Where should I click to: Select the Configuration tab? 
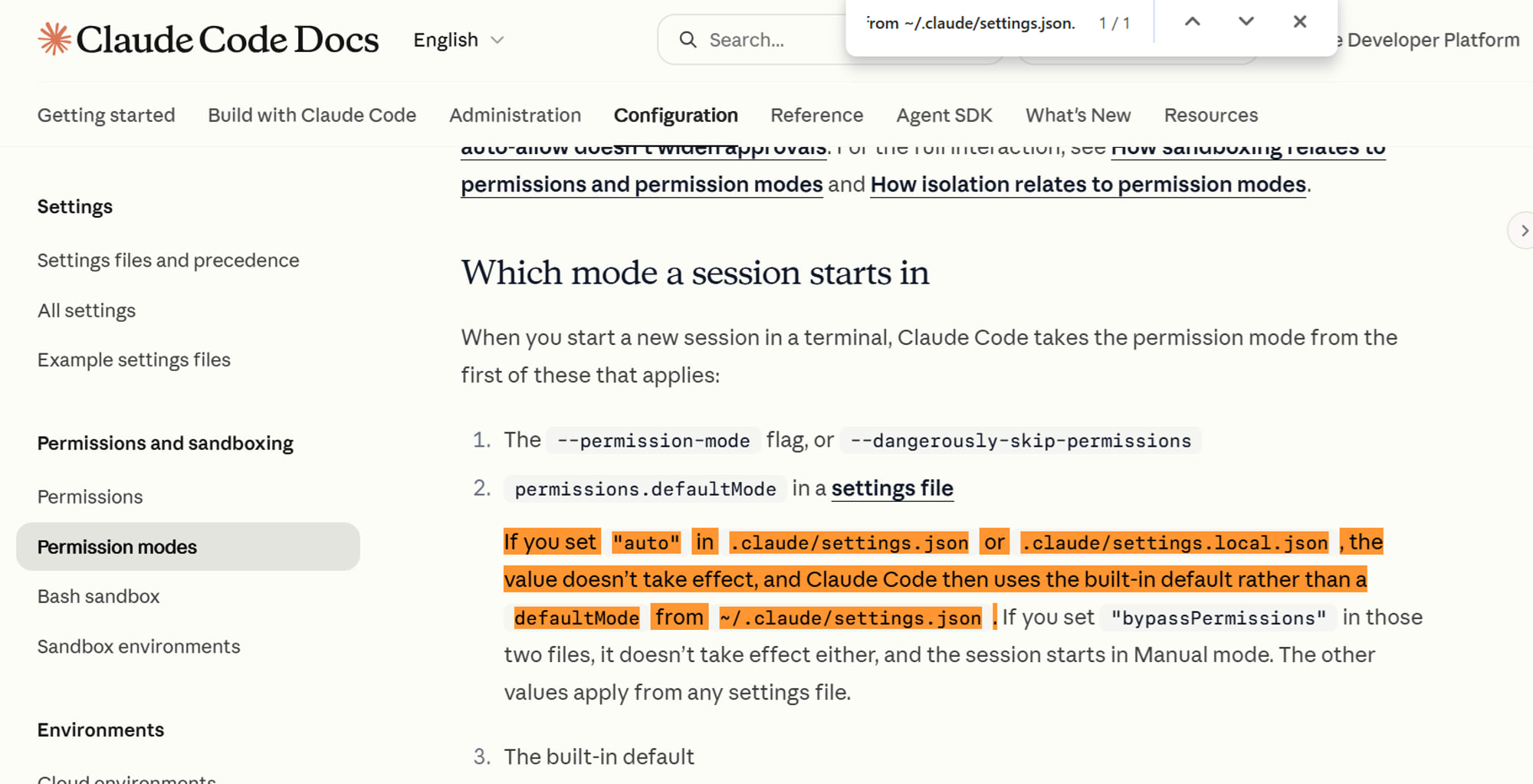click(x=676, y=115)
